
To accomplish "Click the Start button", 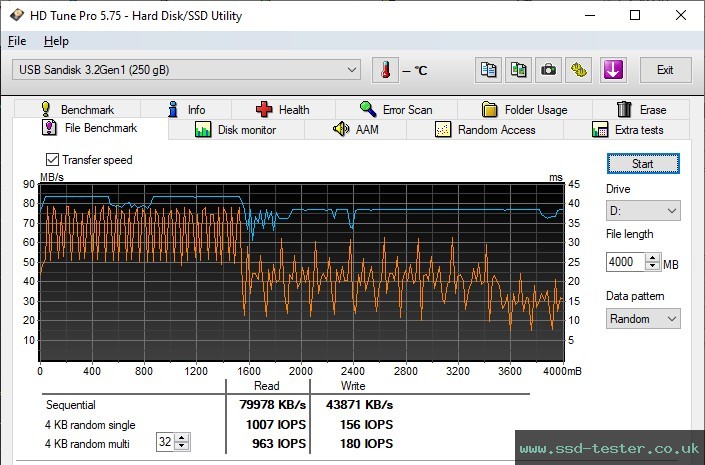I will pyautogui.click(x=643, y=164).
